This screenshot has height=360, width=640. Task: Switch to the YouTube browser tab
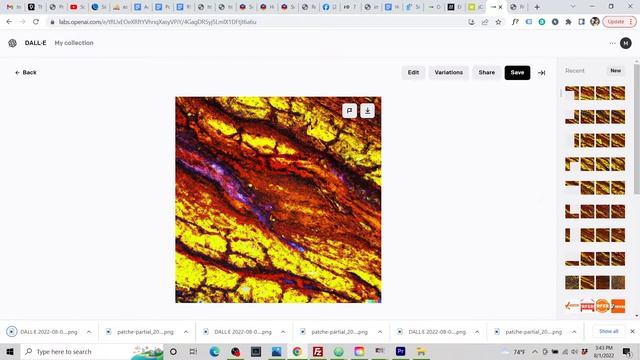[x=78, y=7]
